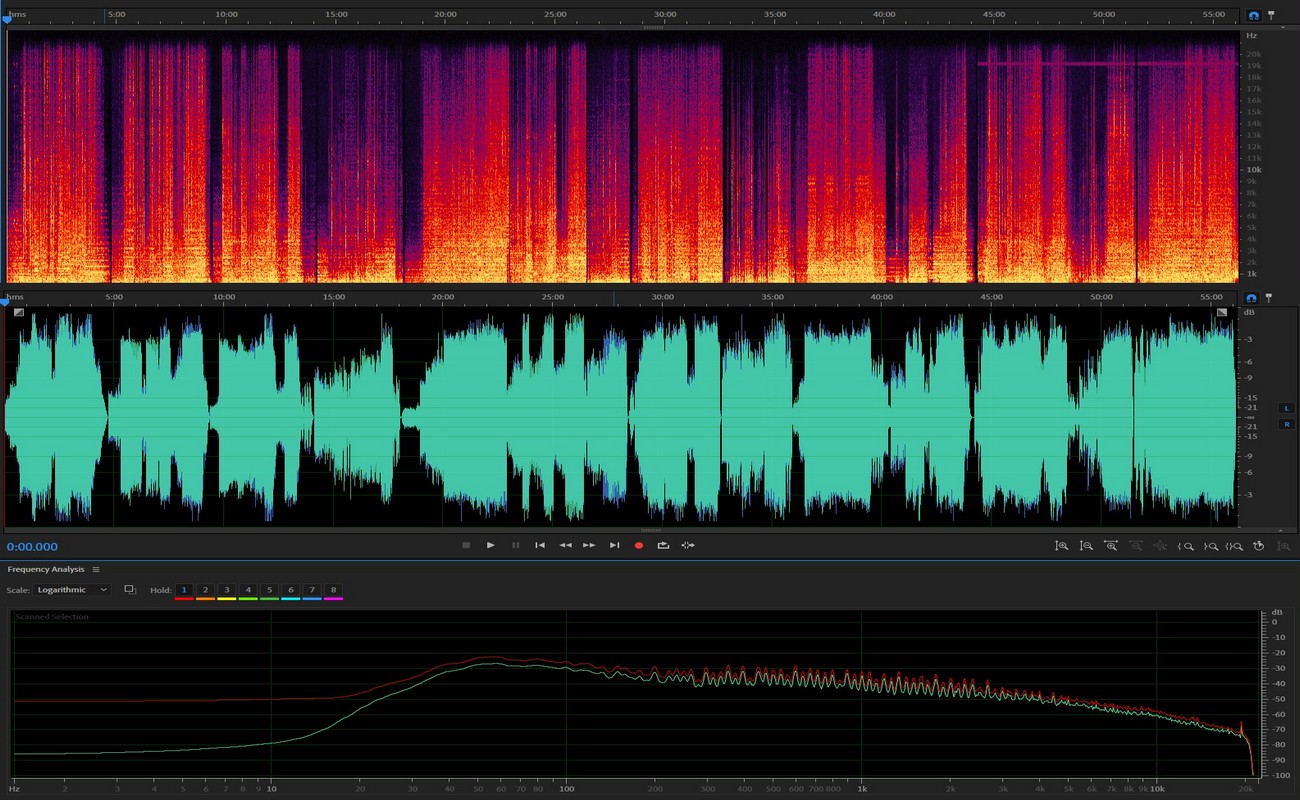This screenshot has width=1300, height=800.
Task: Click the Skip Selection button beside Loop
Action: tap(688, 545)
